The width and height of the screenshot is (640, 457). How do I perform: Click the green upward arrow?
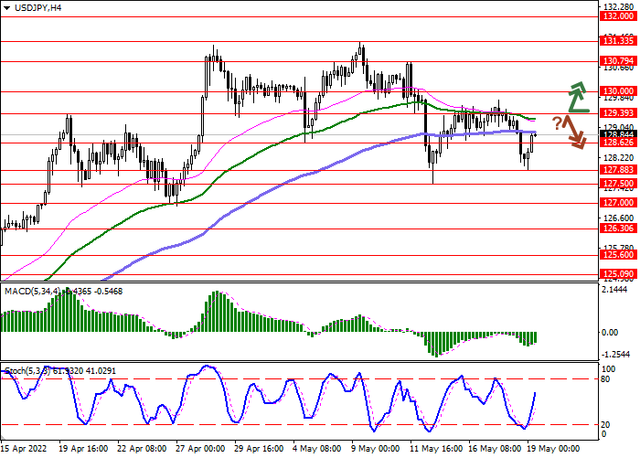[x=578, y=95]
